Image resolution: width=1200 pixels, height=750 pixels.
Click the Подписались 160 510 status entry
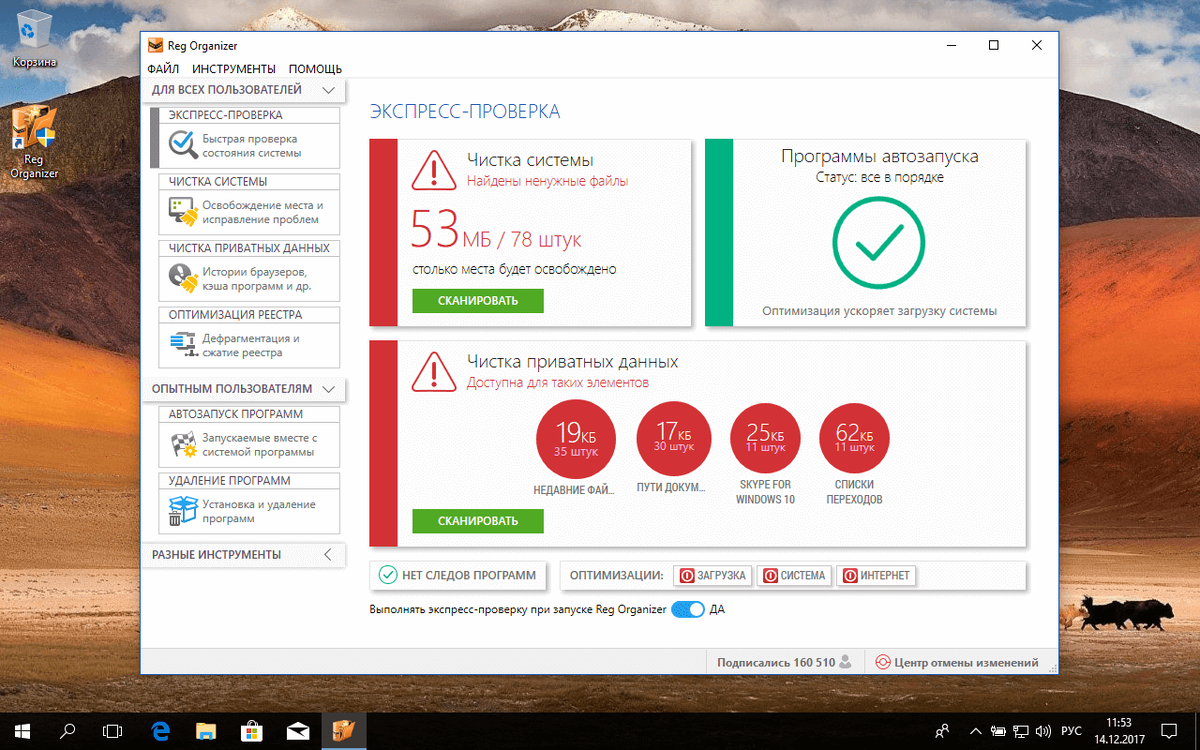click(x=784, y=662)
